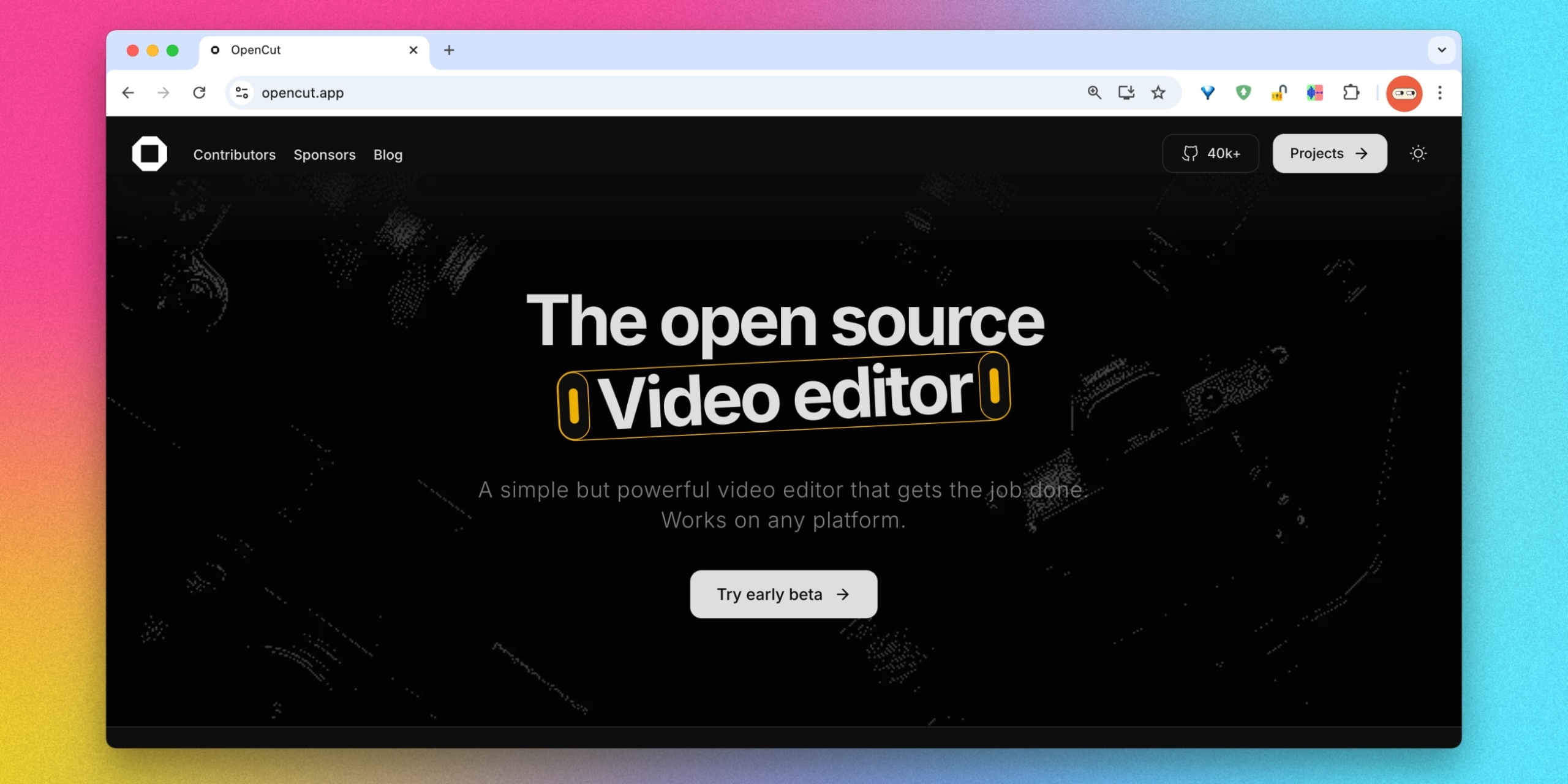Toggle light theme with the sun icon
1568x784 pixels.
[1419, 153]
